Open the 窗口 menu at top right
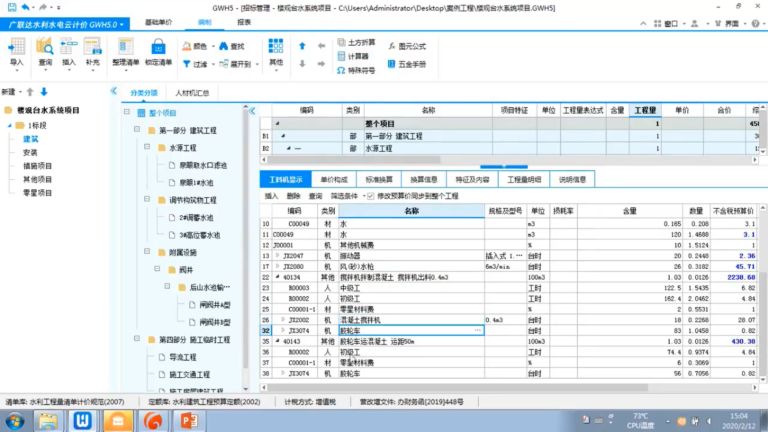The height and width of the screenshot is (432, 768). coord(669,24)
